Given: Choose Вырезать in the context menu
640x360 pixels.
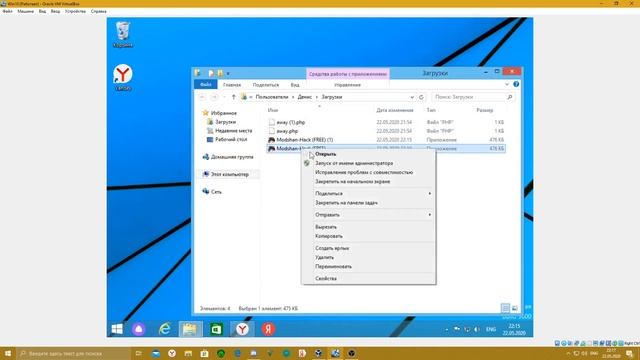Looking at the screenshot, I should click(326, 227).
